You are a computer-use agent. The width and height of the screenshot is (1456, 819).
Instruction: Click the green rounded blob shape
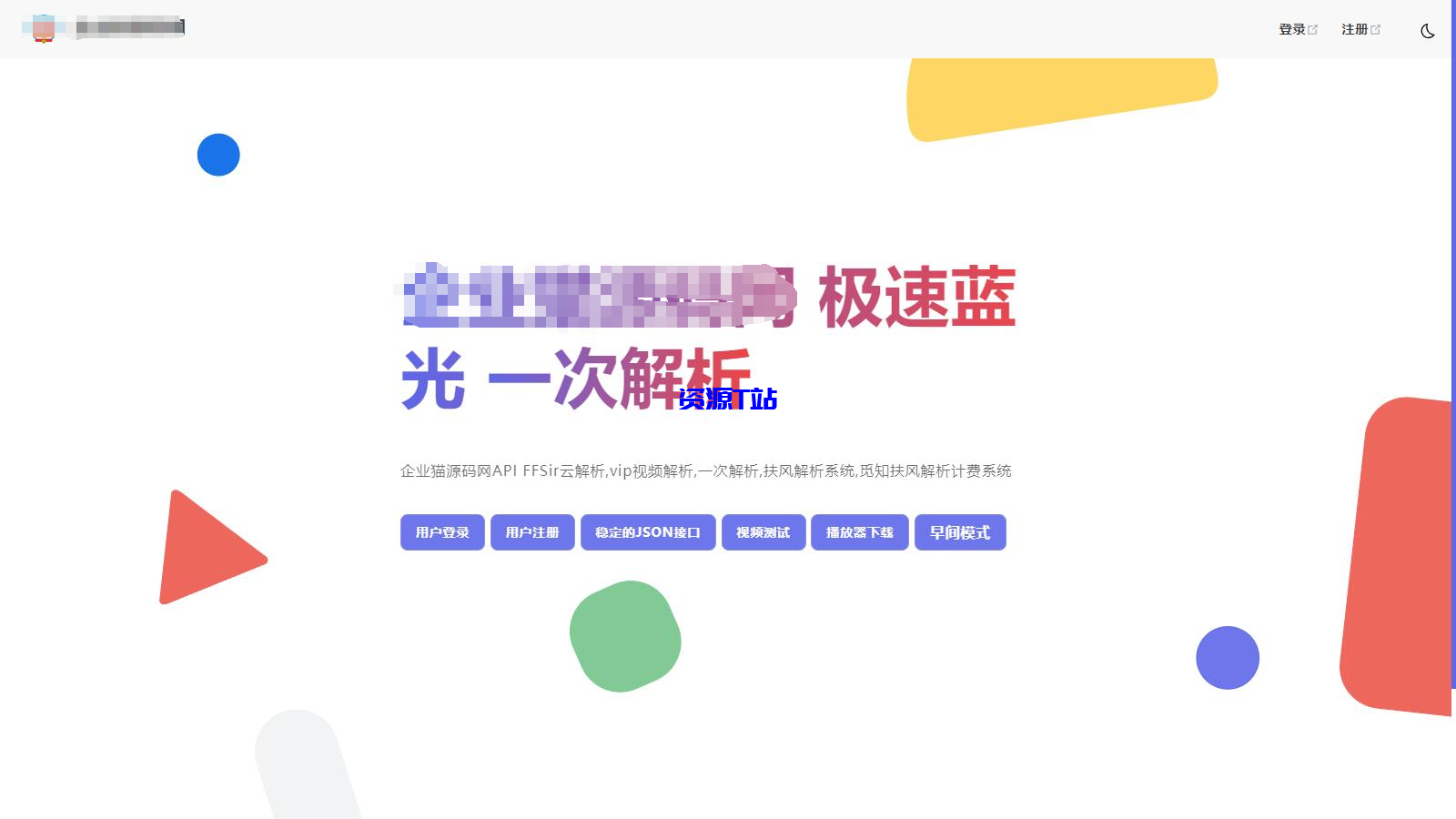[x=625, y=636]
